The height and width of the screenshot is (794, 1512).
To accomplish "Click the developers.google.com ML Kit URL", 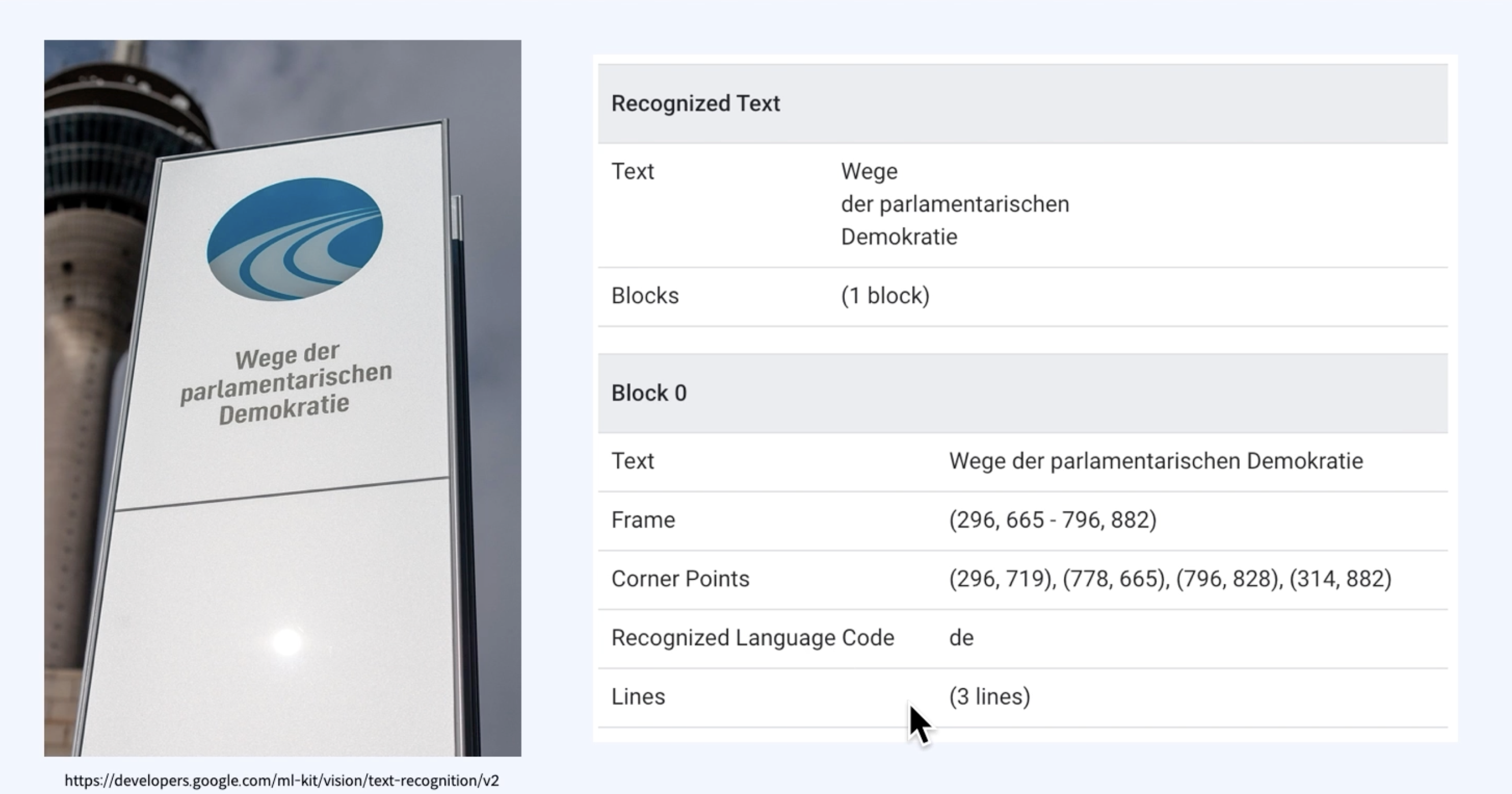I will pyautogui.click(x=282, y=781).
